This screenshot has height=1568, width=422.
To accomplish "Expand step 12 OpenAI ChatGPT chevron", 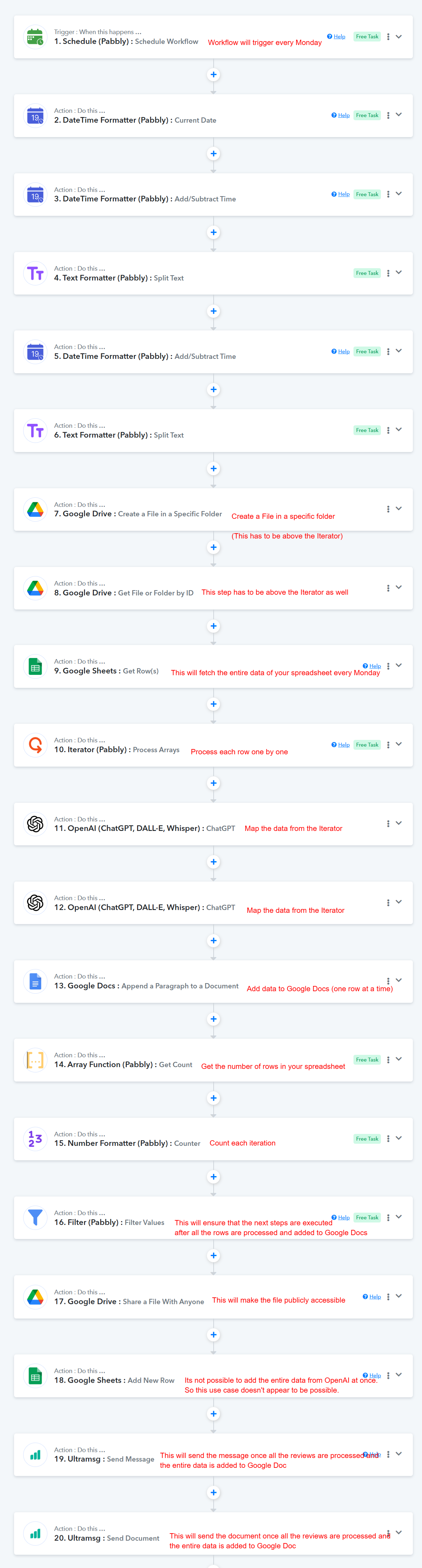I will tap(399, 902).
